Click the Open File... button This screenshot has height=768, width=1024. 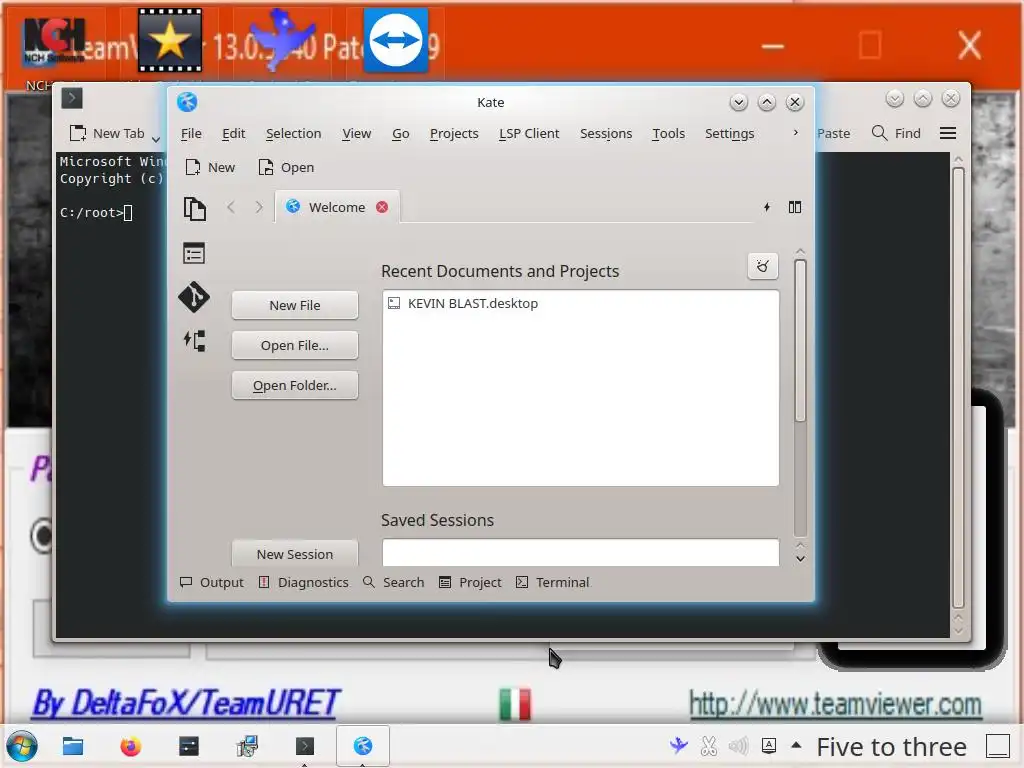point(295,345)
